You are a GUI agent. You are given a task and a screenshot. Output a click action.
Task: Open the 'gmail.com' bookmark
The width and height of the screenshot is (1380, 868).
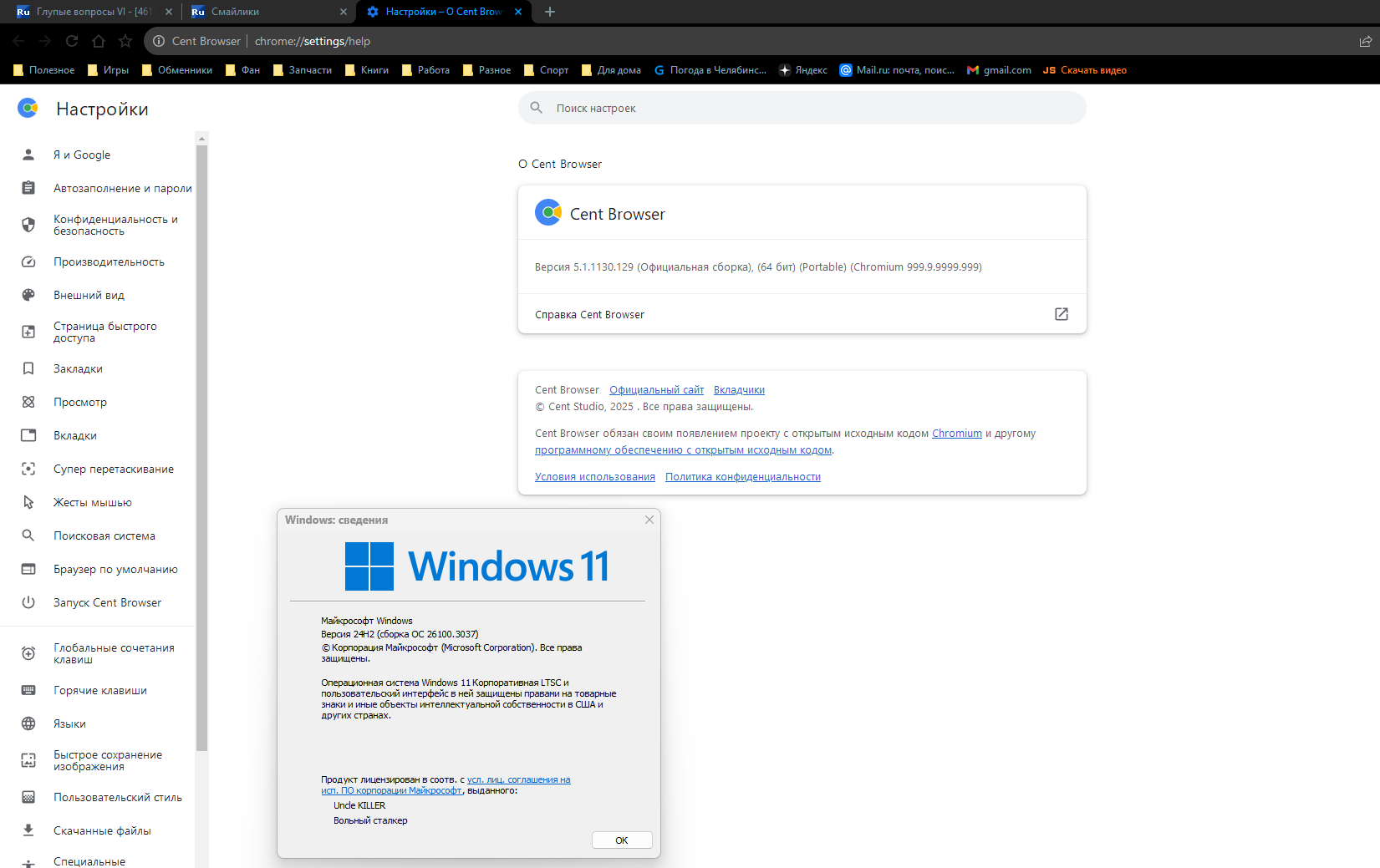click(999, 70)
